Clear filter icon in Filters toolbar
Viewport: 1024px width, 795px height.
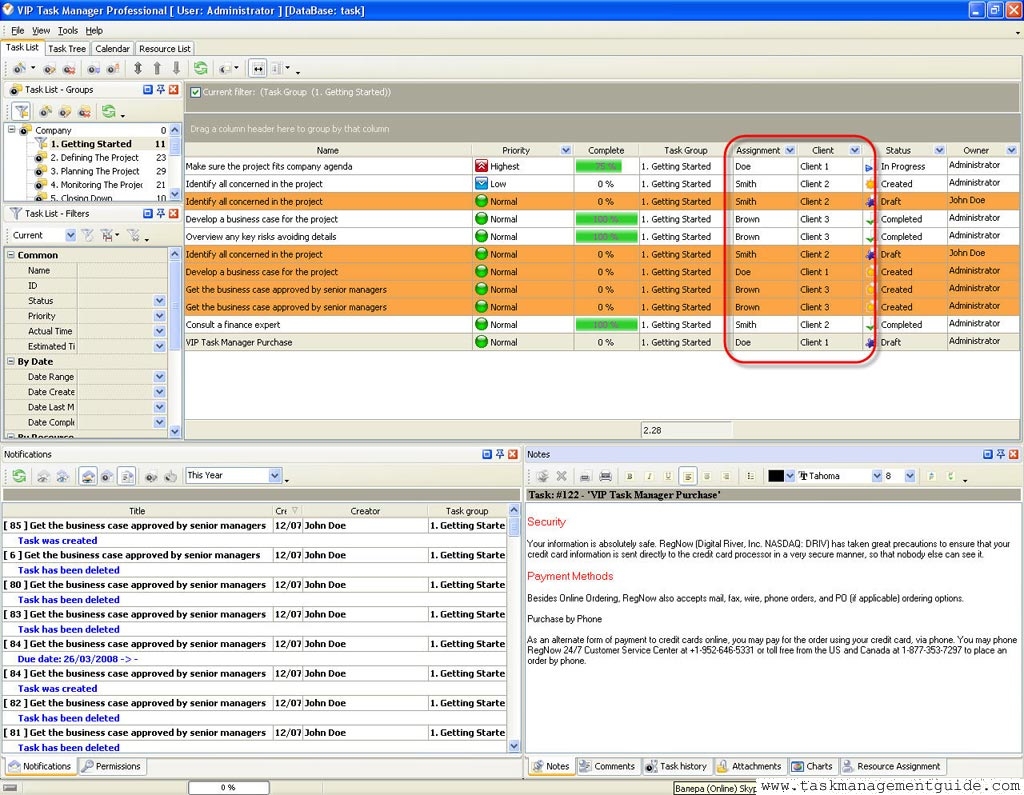(x=134, y=235)
